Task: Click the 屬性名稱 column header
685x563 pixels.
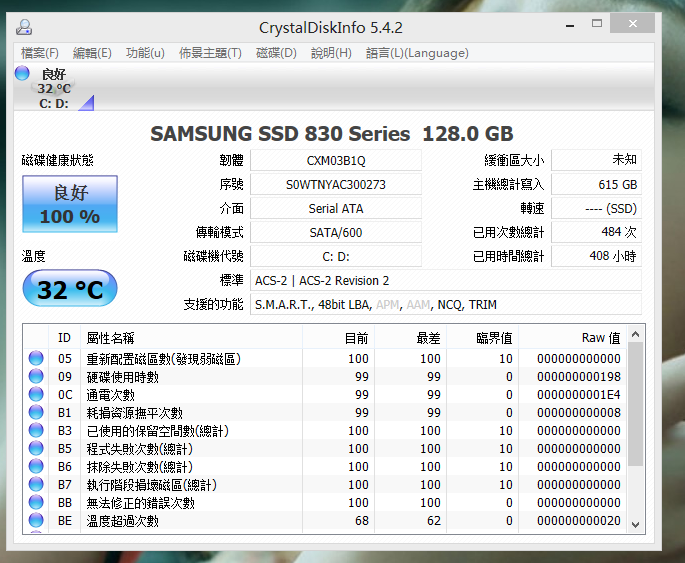Action: 191,337
